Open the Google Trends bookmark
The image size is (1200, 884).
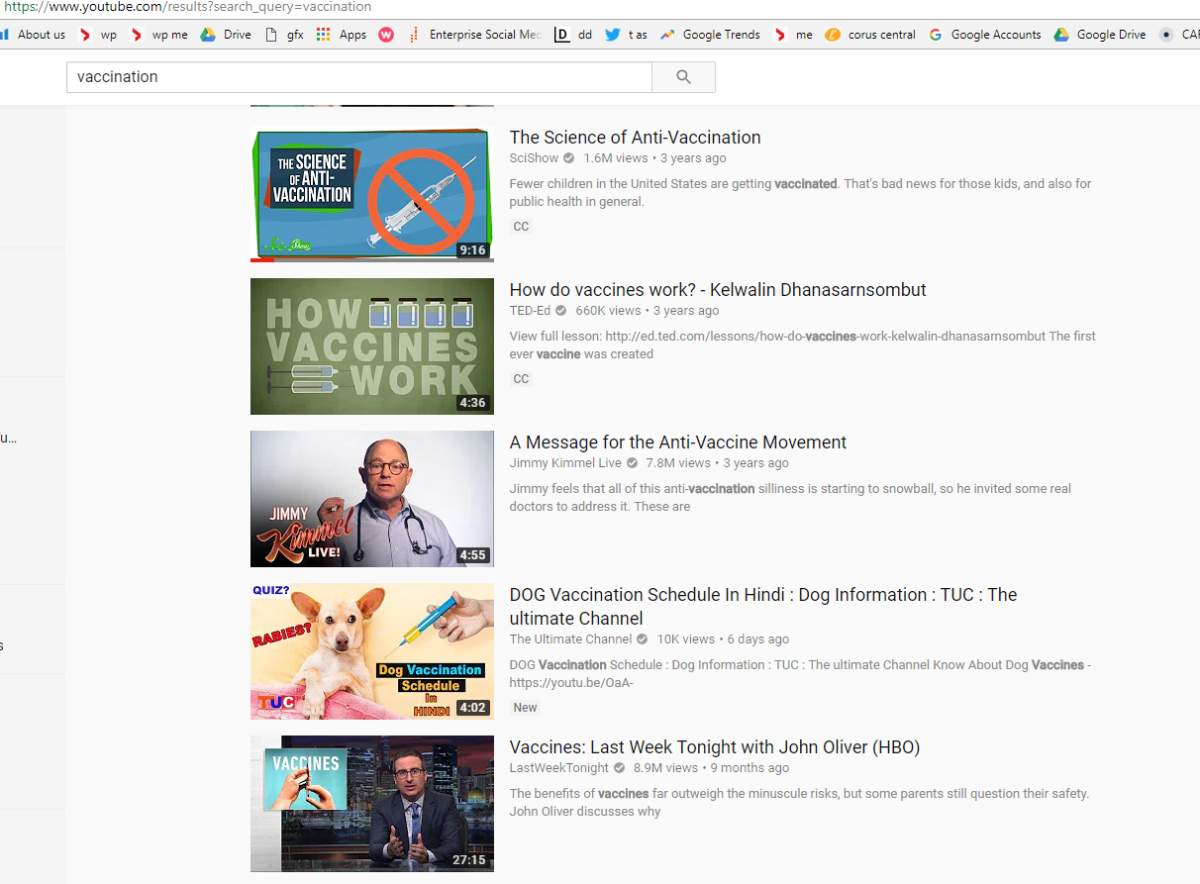pyautogui.click(x=710, y=34)
